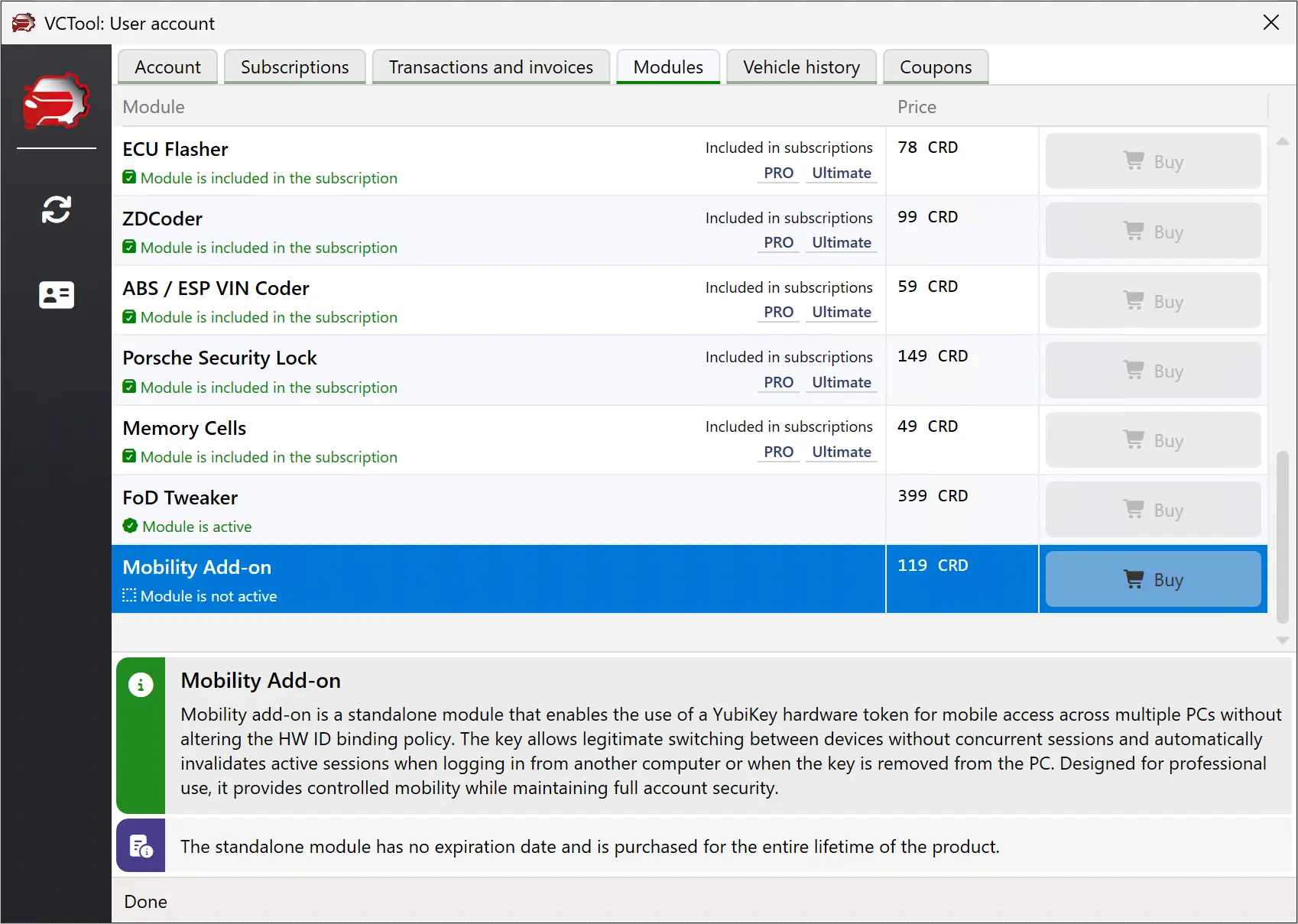Image resolution: width=1298 pixels, height=924 pixels.
Task: Click the VCTool red car logo in sidebar
Action: (x=56, y=100)
